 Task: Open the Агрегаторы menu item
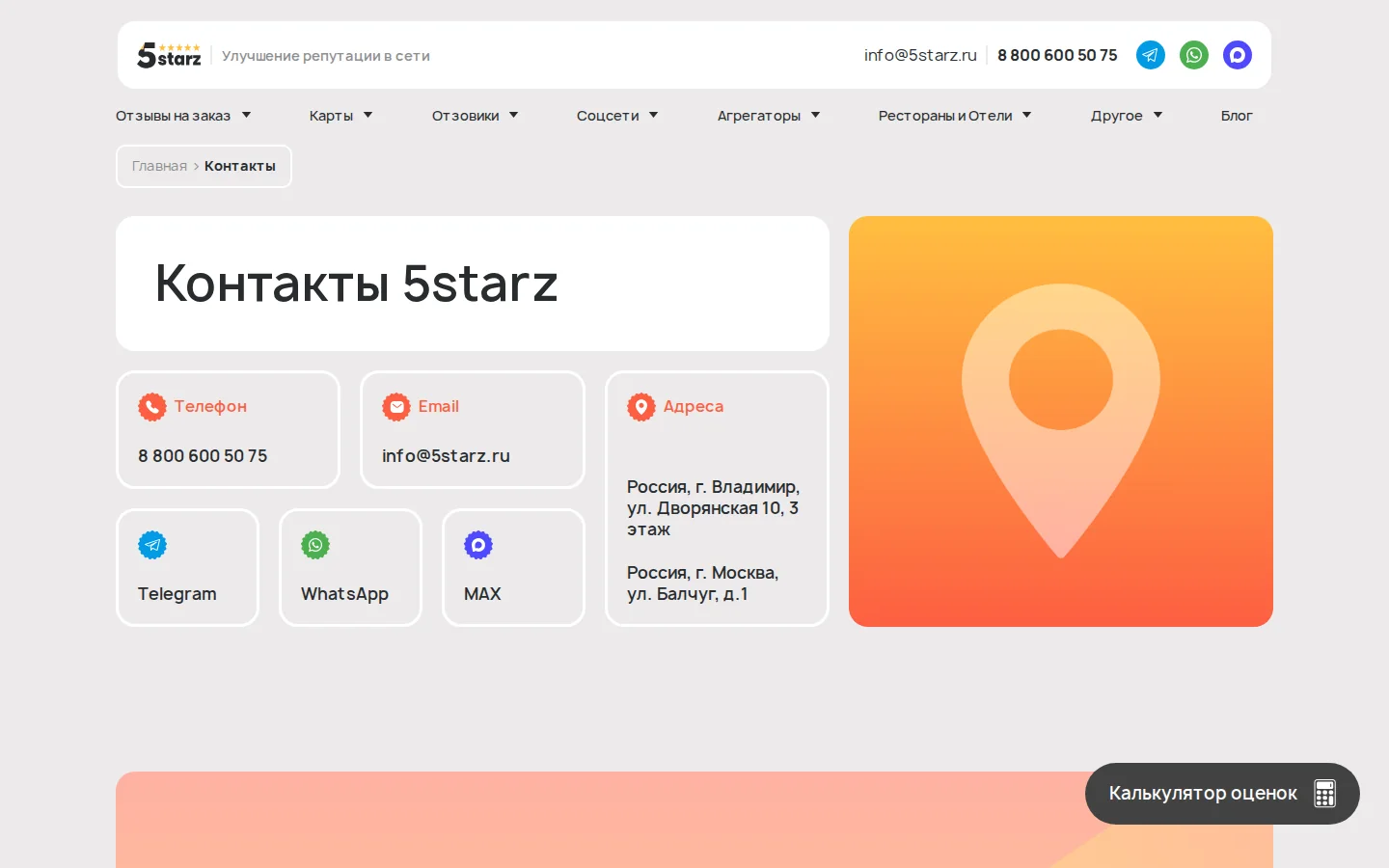pyautogui.click(x=759, y=116)
